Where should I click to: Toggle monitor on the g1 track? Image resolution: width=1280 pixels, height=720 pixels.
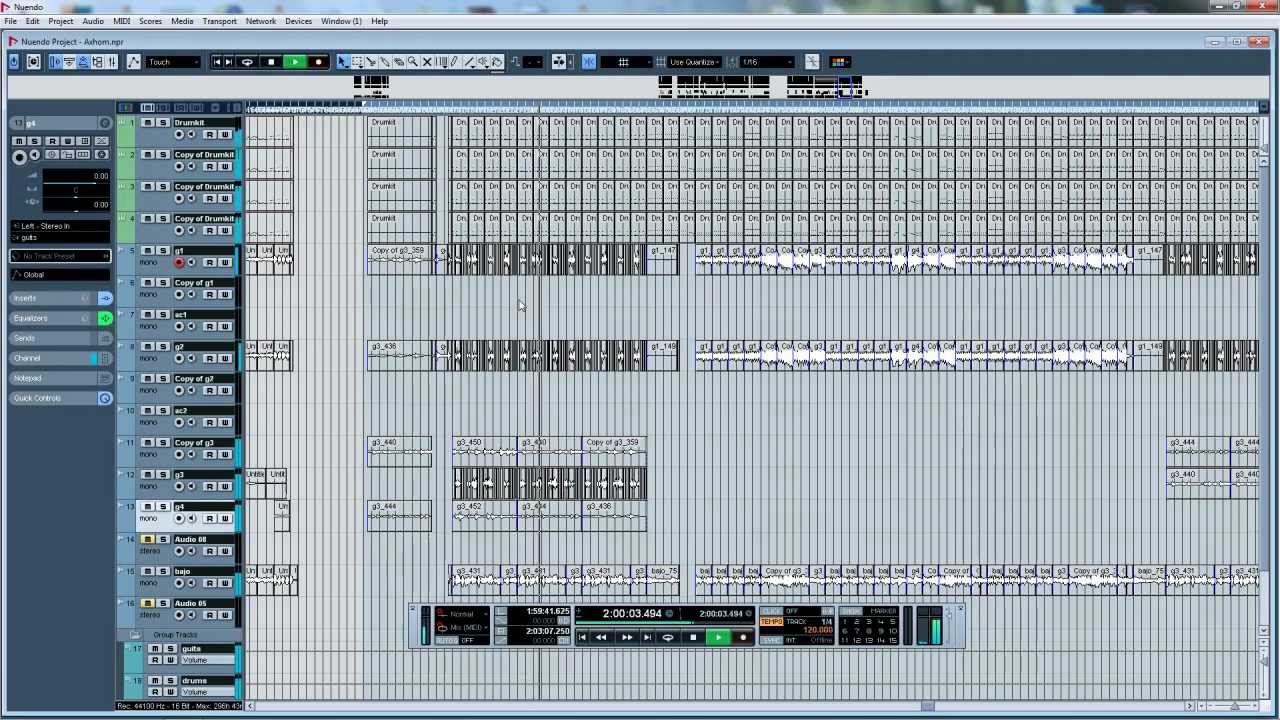(191, 263)
